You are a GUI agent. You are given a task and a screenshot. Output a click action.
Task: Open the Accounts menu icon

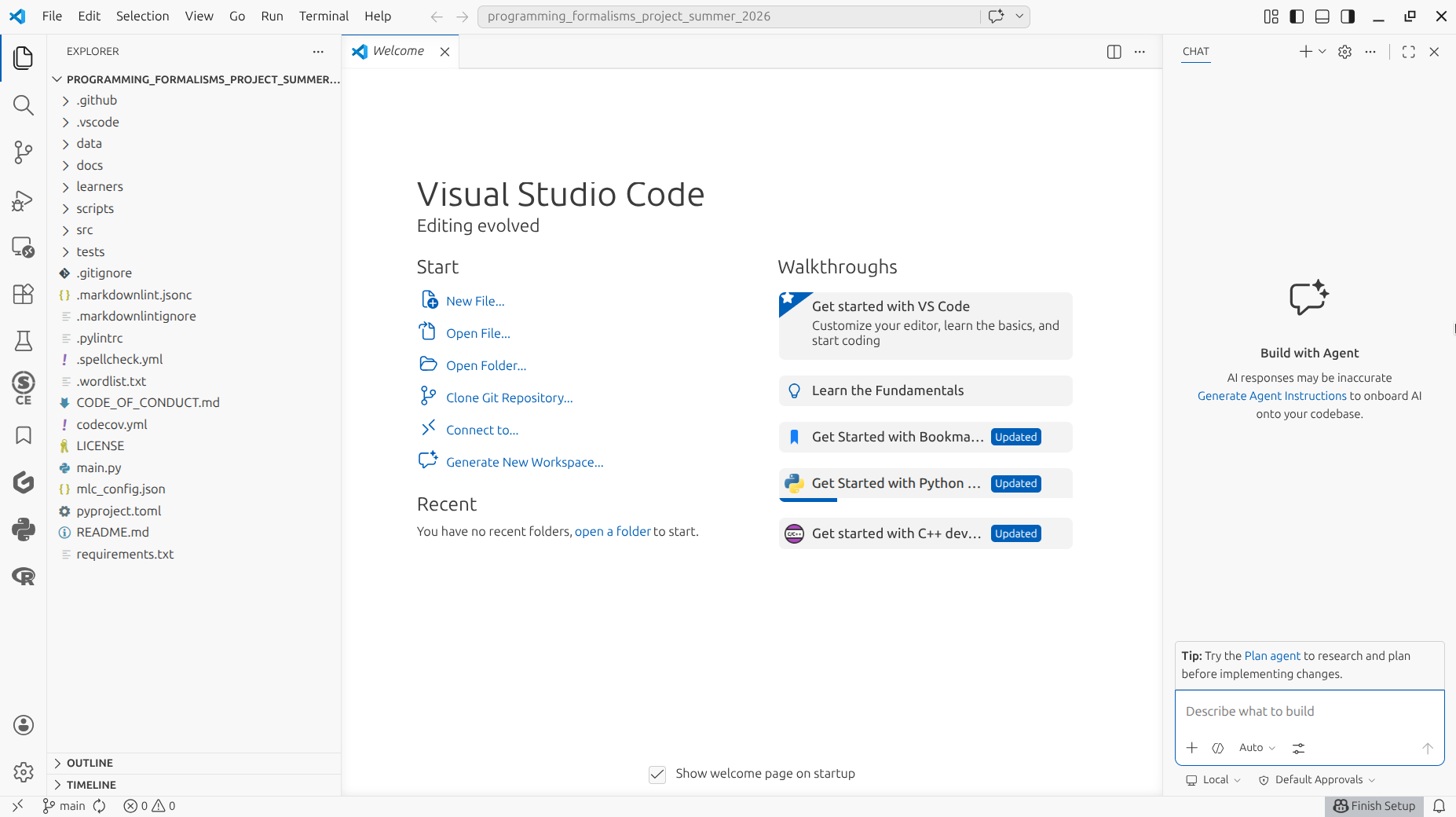click(x=24, y=725)
